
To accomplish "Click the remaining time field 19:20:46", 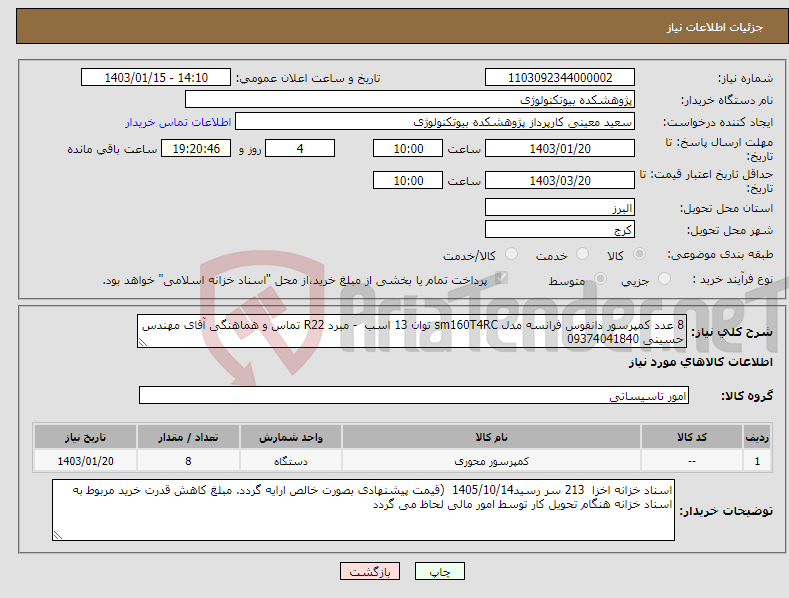I will 196,148.
